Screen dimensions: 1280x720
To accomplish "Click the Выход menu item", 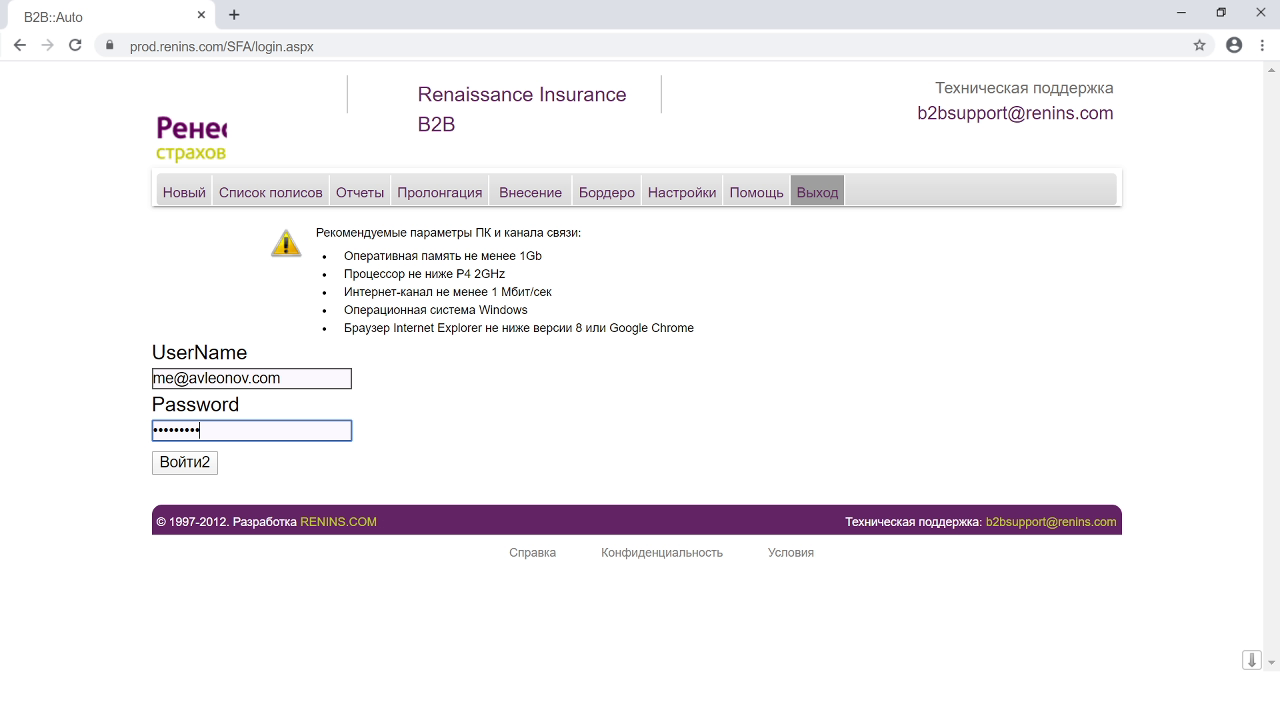I will [x=817, y=192].
